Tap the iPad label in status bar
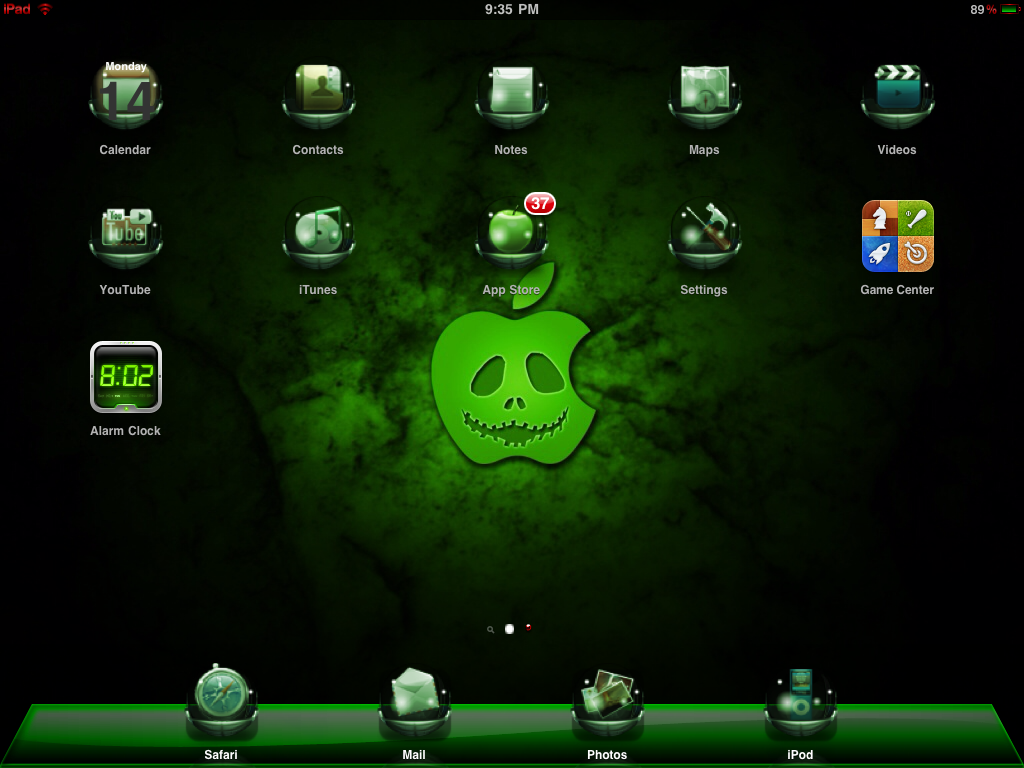Image resolution: width=1024 pixels, height=768 pixels. [17, 9]
